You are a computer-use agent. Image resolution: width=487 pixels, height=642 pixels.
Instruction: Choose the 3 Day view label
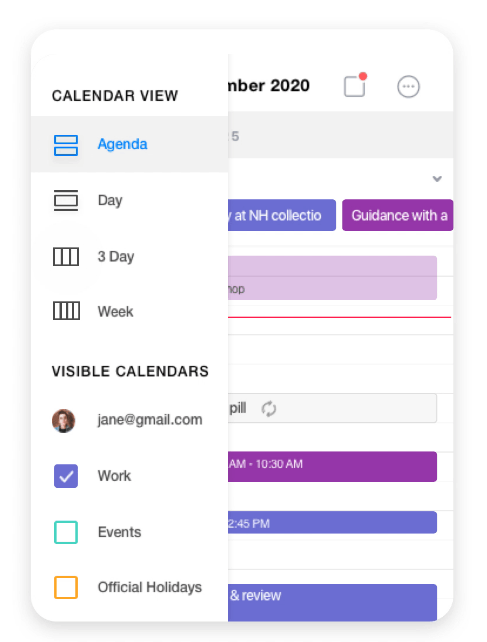tap(116, 257)
